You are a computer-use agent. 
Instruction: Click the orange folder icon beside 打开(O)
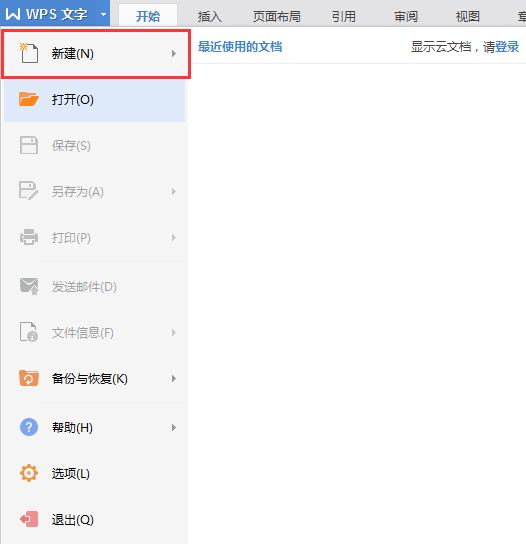28,99
